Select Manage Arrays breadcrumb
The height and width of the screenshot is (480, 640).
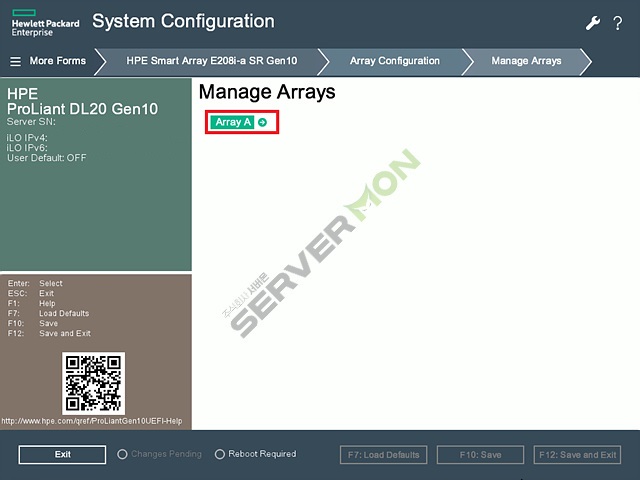[x=526, y=61]
